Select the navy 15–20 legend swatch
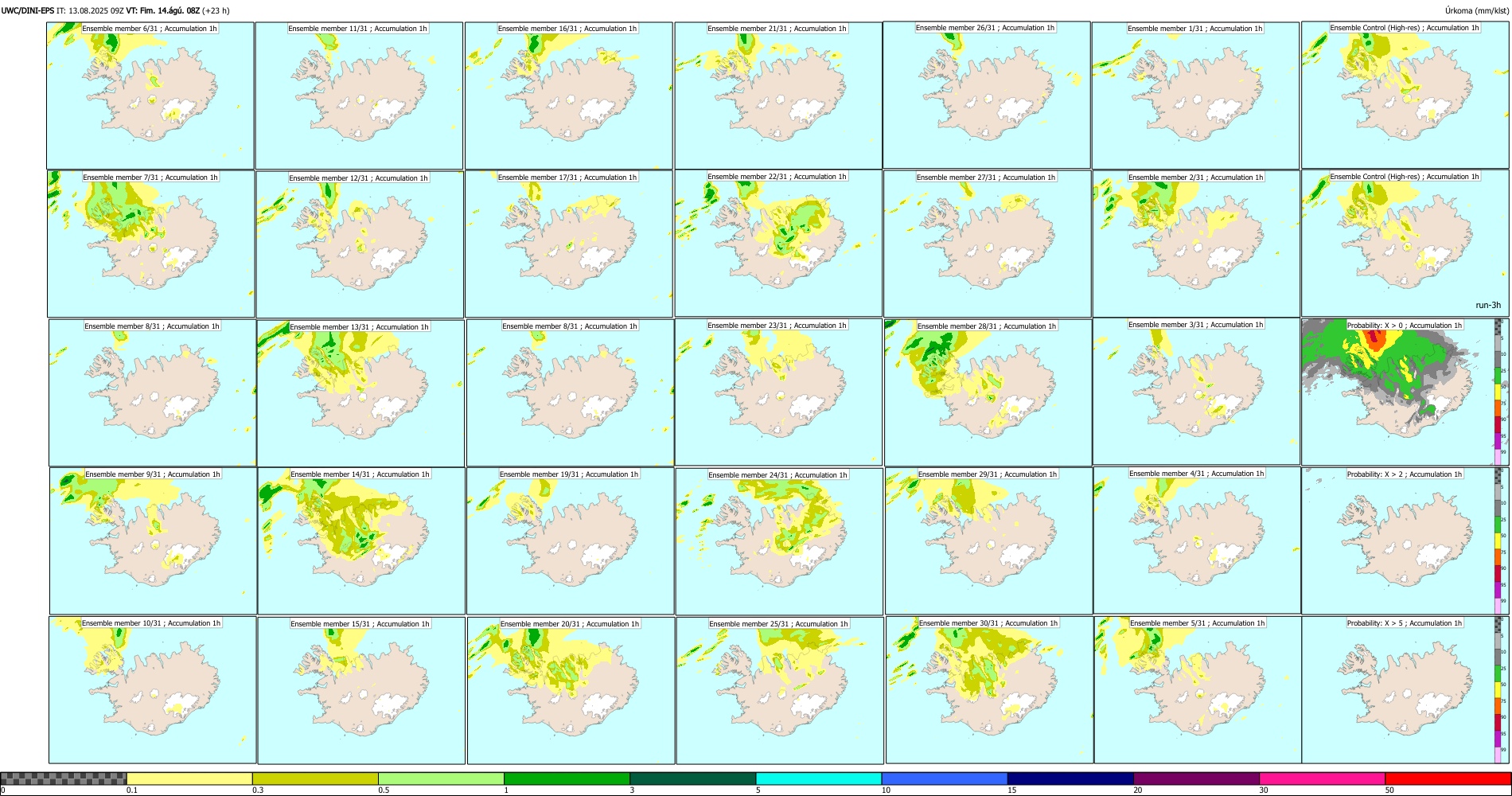The height and width of the screenshot is (796, 1512). (1070, 778)
